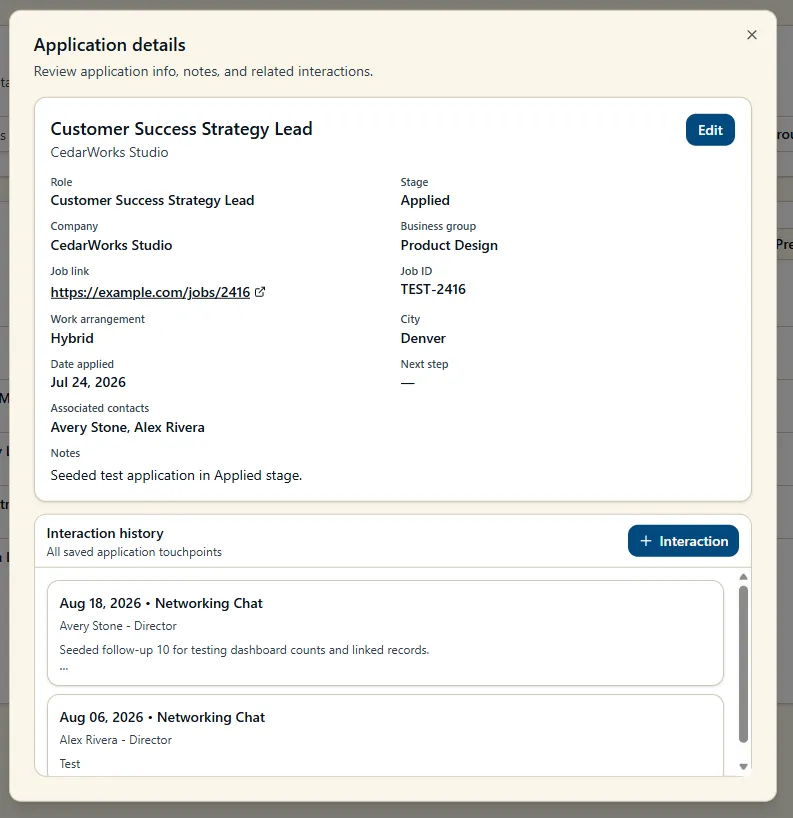The image size is (793, 818).
Task: Click the Role value 'Customer Success Strategy Lead'
Action: point(152,201)
